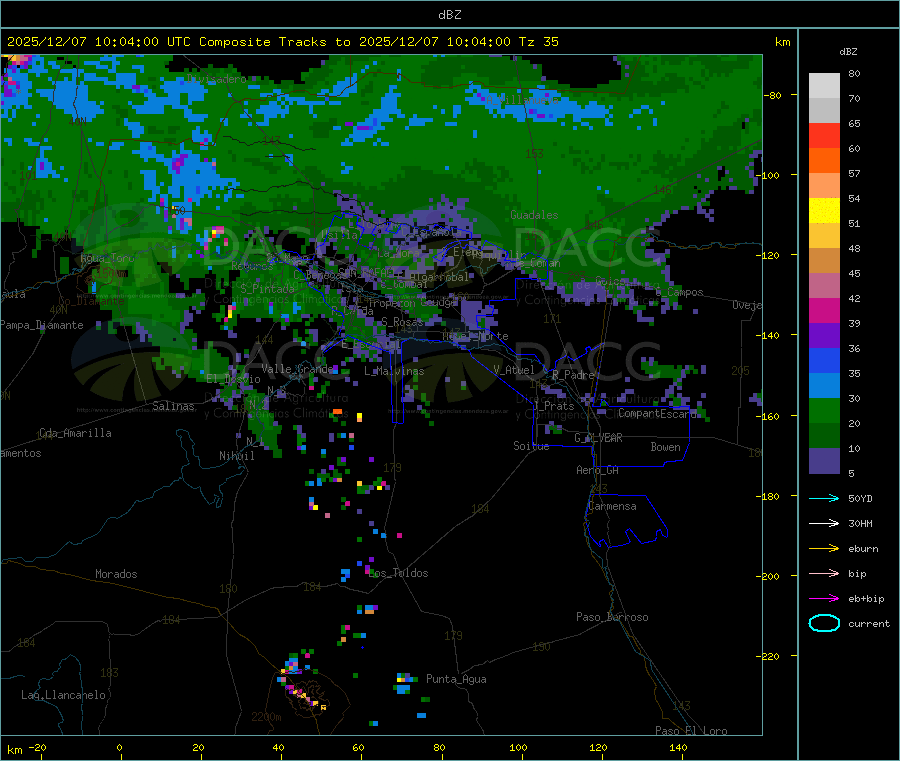Click the -80 tick on vertical axis

click(x=773, y=95)
